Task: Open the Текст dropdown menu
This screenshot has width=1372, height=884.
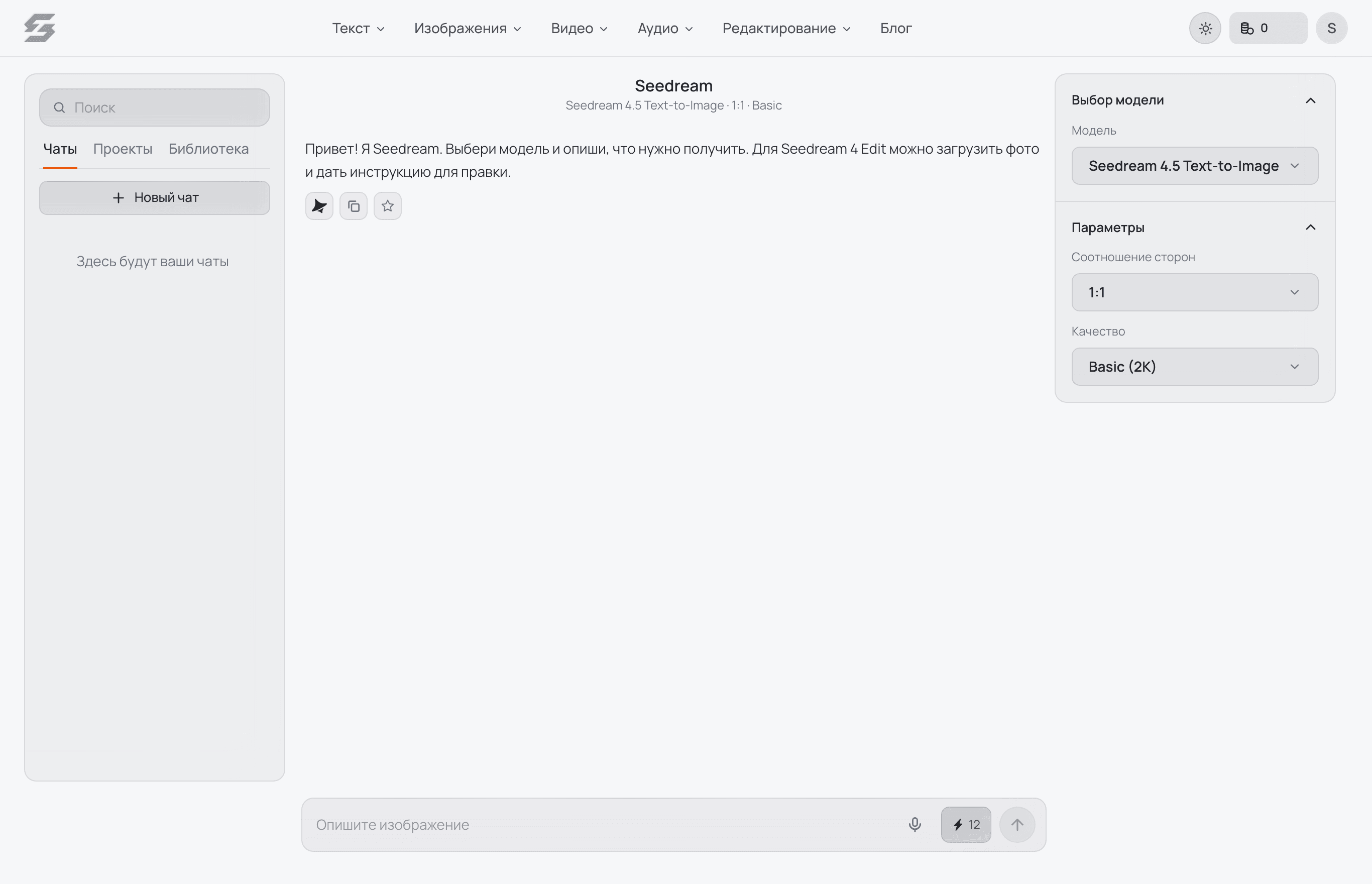Action: [x=358, y=28]
